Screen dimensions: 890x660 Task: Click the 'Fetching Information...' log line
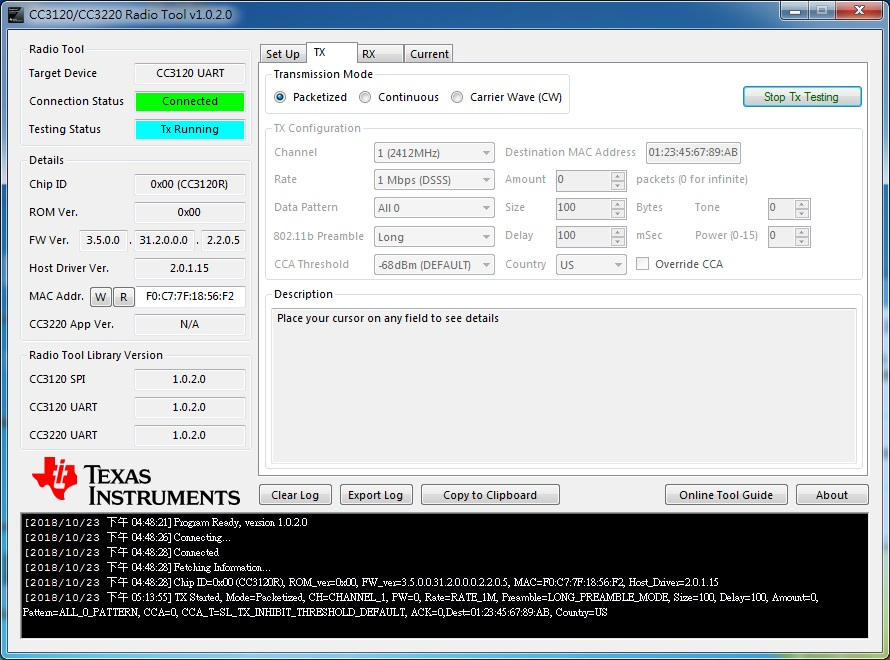click(148, 567)
